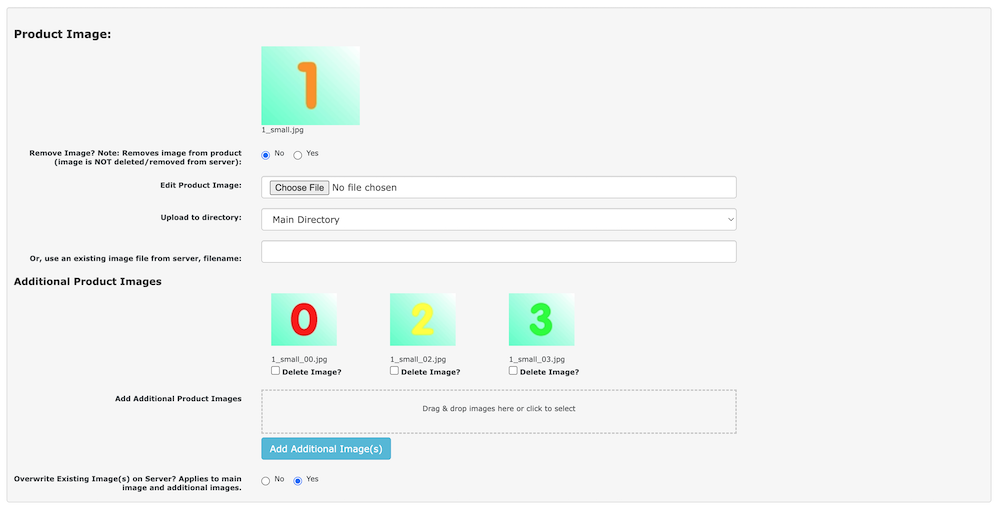Click the dropdown chevron beside Main Directory
Image resolution: width=1000 pixels, height=509 pixels.
coord(730,219)
